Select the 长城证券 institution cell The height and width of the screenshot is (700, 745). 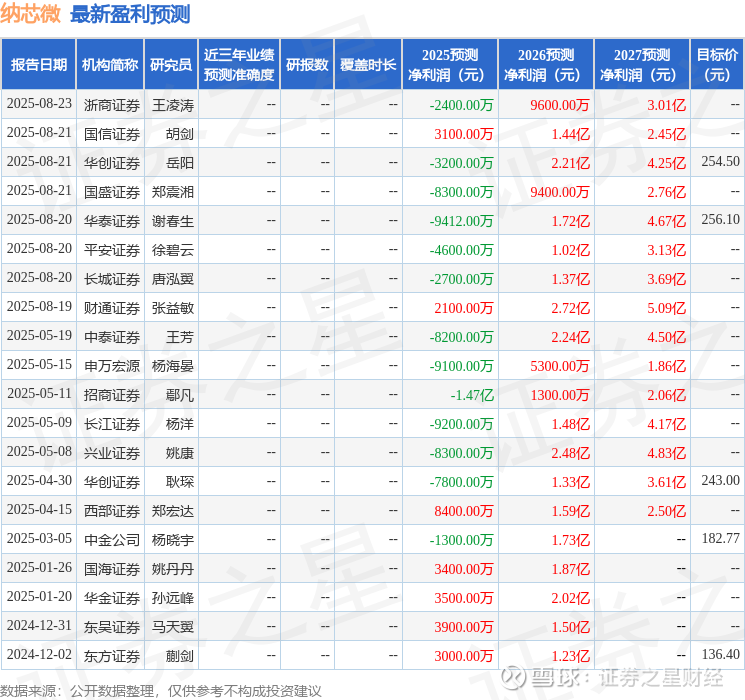click(x=112, y=279)
